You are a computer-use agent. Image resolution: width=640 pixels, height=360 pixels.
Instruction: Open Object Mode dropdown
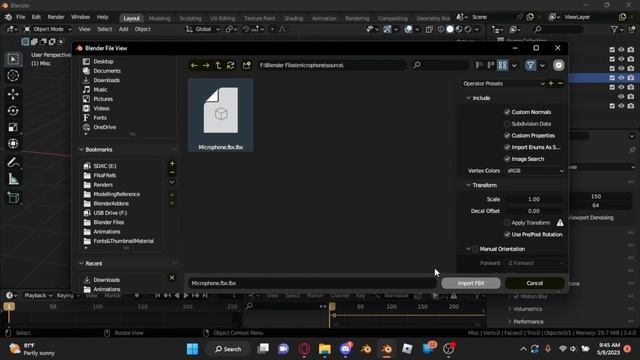tap(48, 29)
